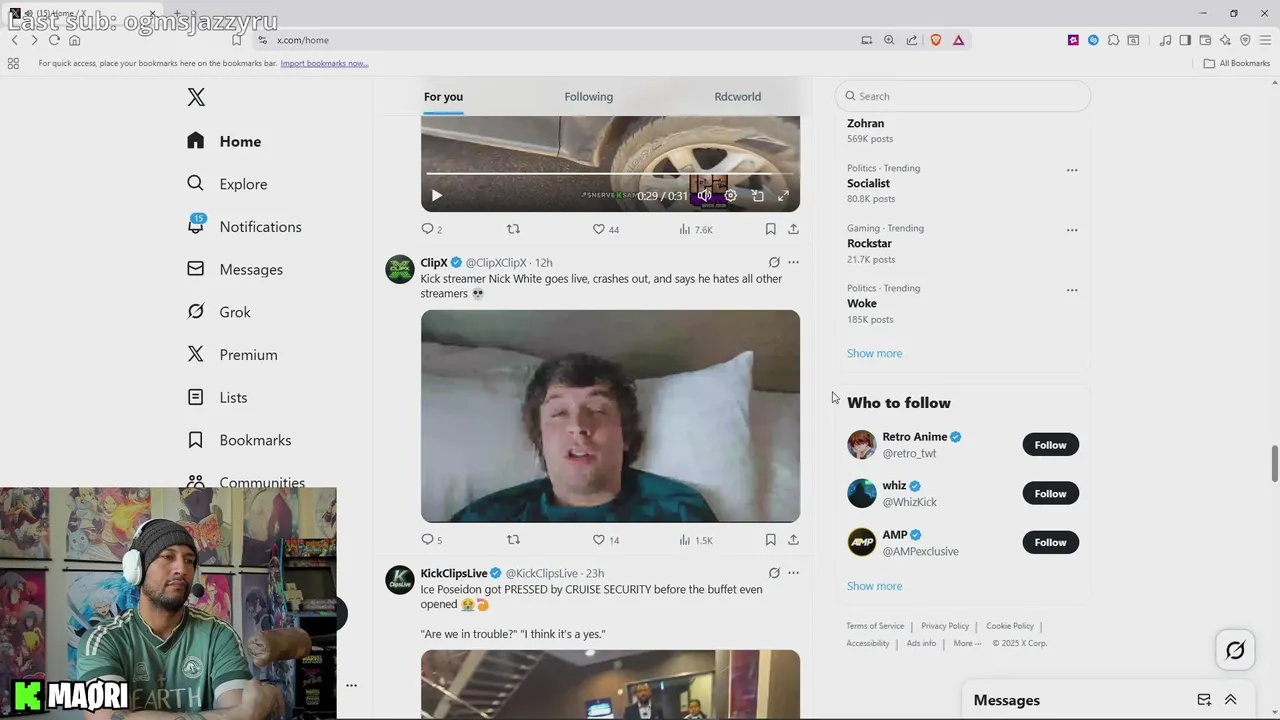Like the car video post with 44 likes

tap(605, 229)
